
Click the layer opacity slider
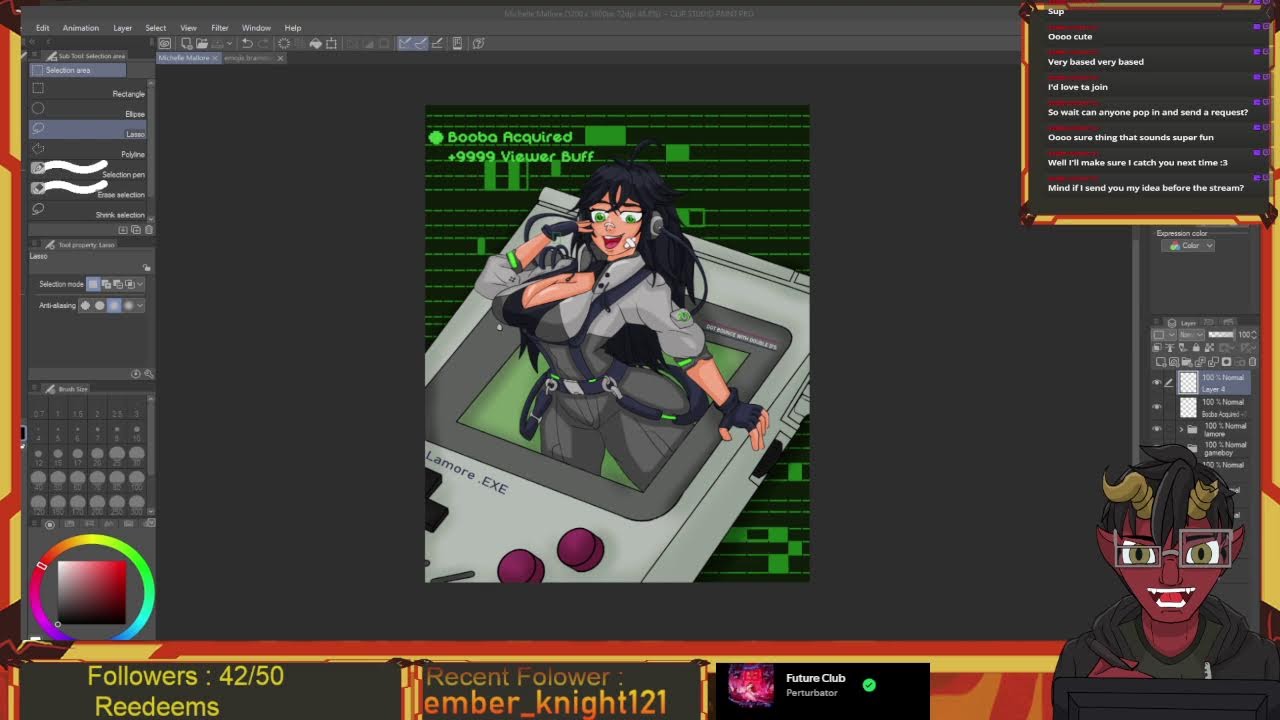pyautogui.click(x=1221, y=334)
